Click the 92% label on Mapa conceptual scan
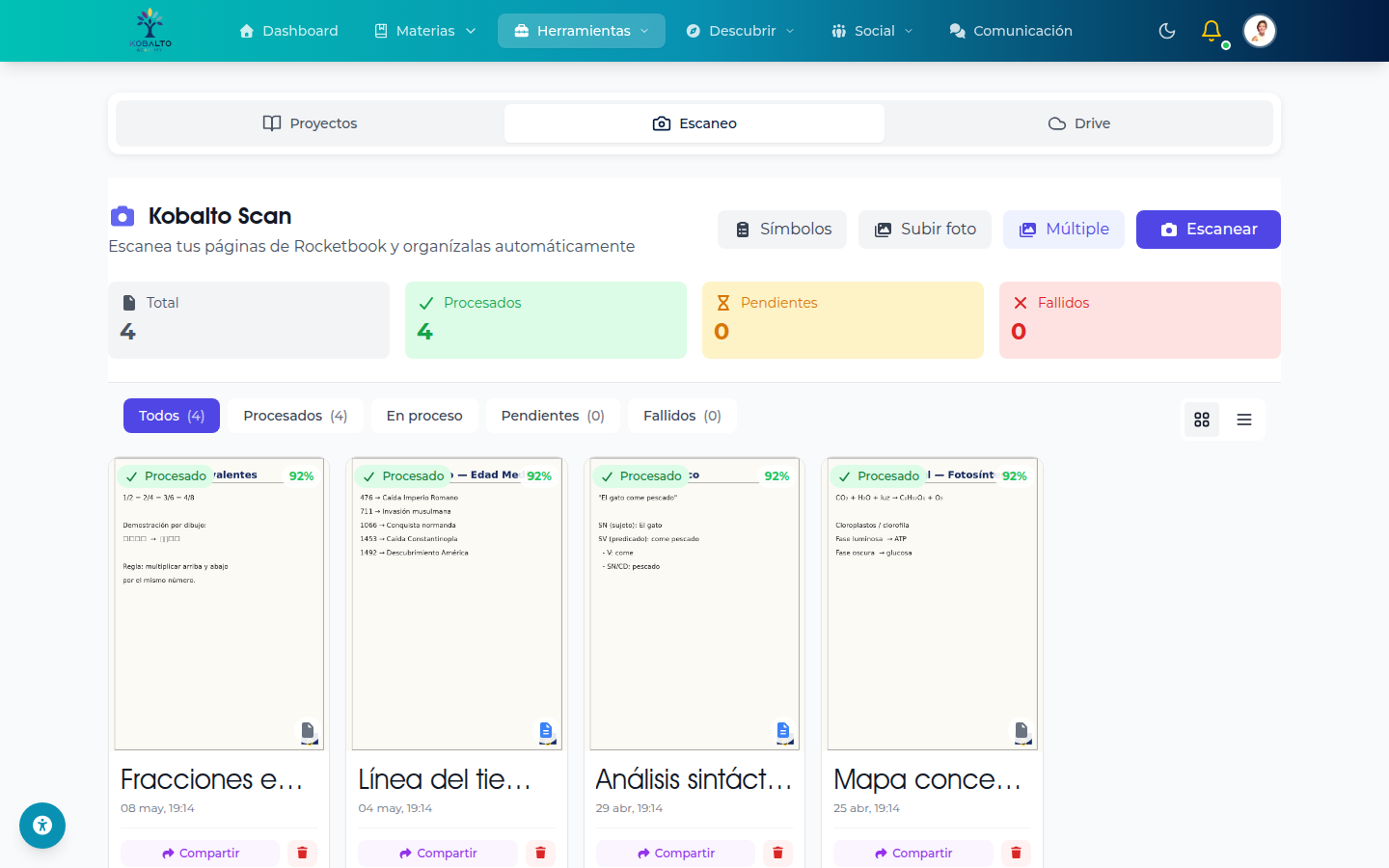This screenshot has height=868, width=1389. coord(1015,476)
